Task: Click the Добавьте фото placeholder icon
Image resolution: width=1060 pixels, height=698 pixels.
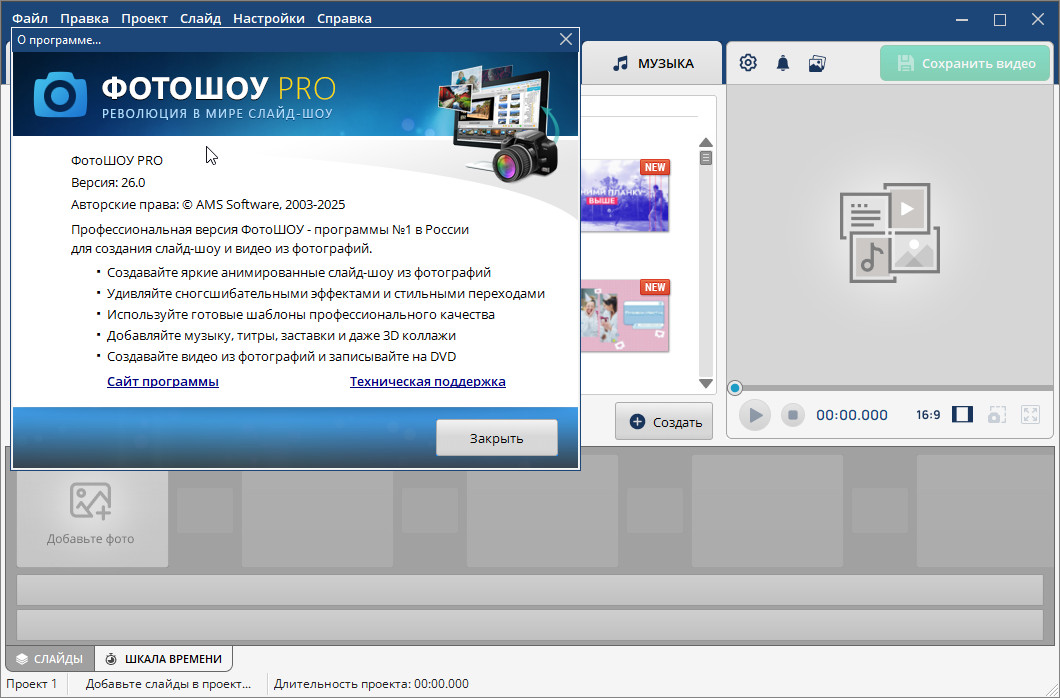Action: (x=90, y=501)
